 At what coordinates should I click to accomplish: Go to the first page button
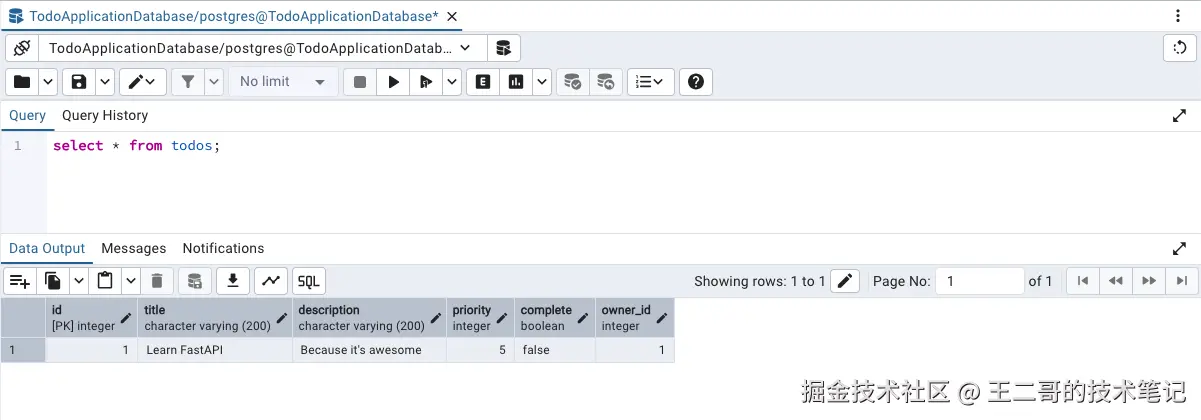click(1083, 281)
